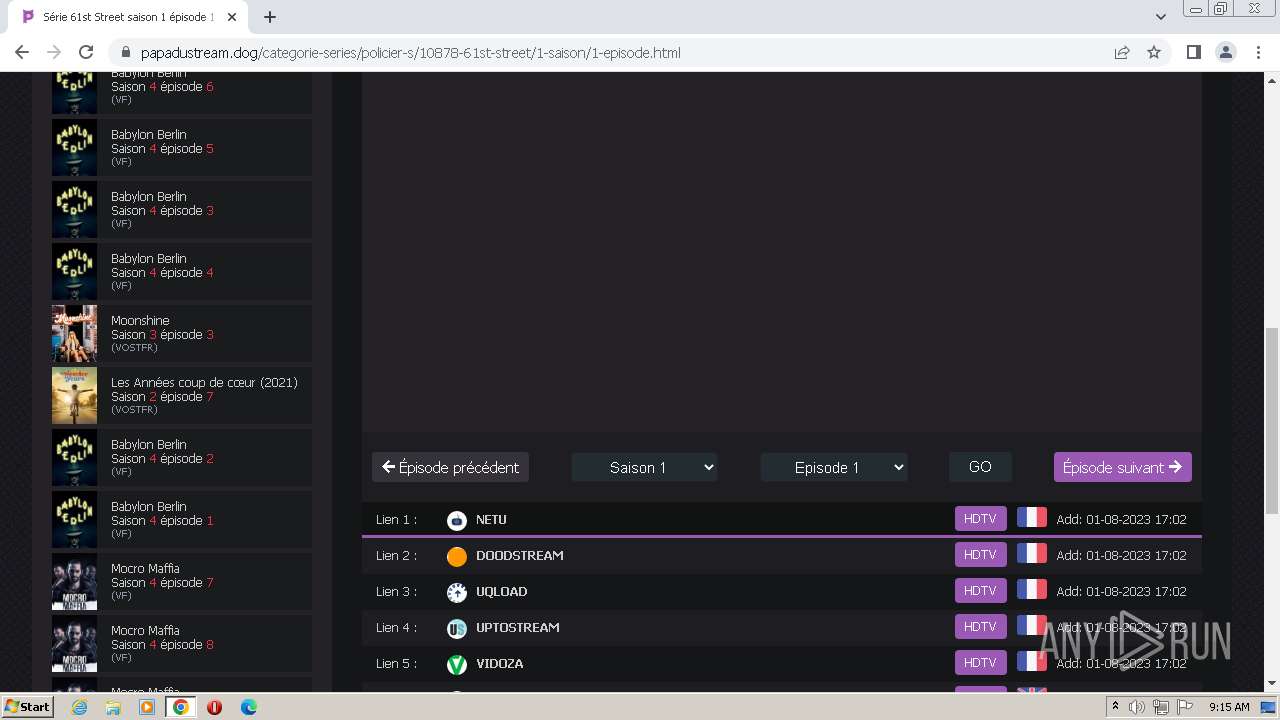The width and height of the screenshot is (1280, 720).
Task: Open Mocro Maffia Saison 4 épisode 7
Action: (181, 581)
